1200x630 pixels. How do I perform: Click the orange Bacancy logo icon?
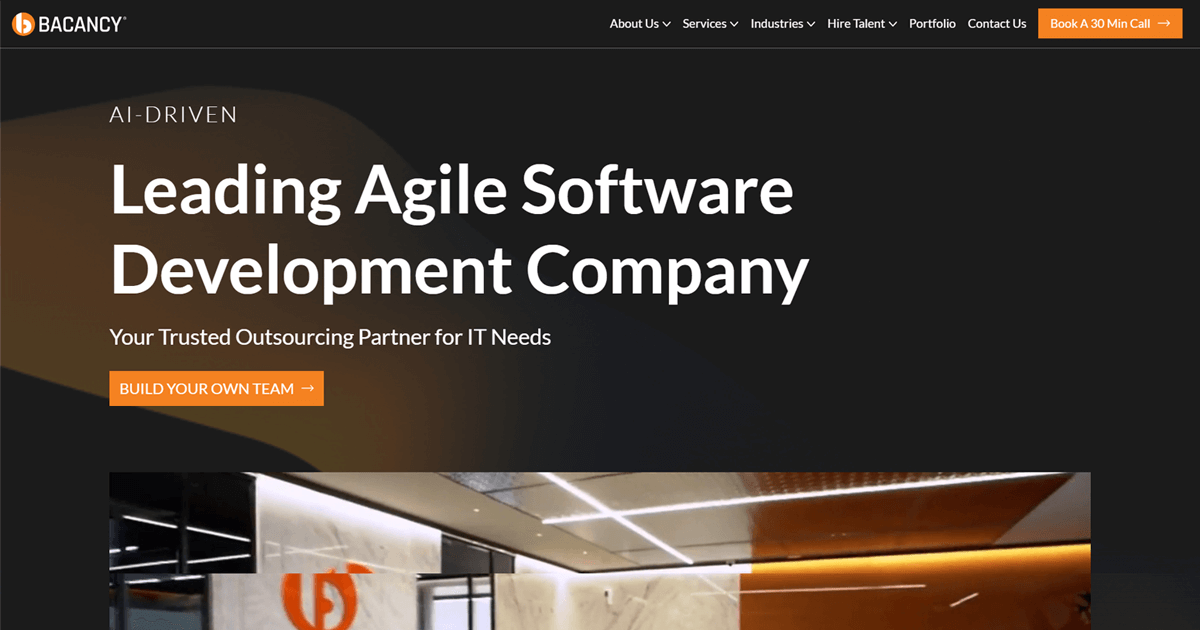[x=23, y=24]
